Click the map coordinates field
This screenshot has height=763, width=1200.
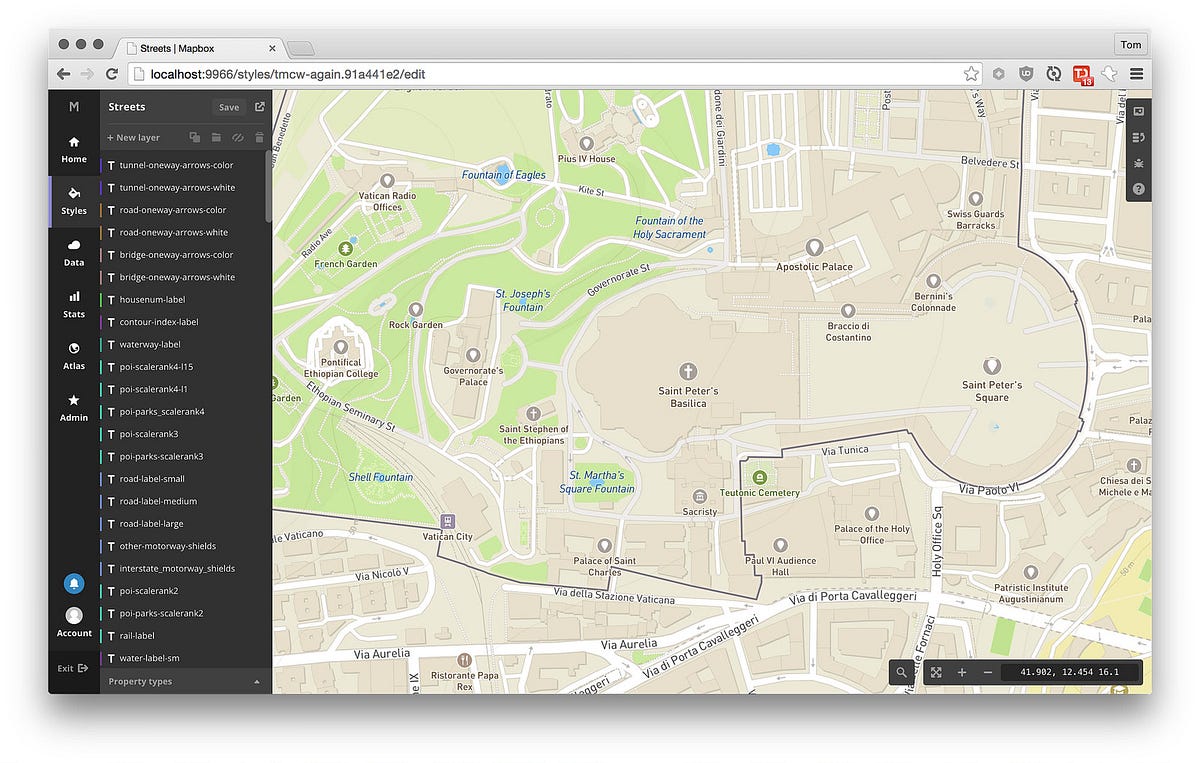click(x=1069, y=672)
